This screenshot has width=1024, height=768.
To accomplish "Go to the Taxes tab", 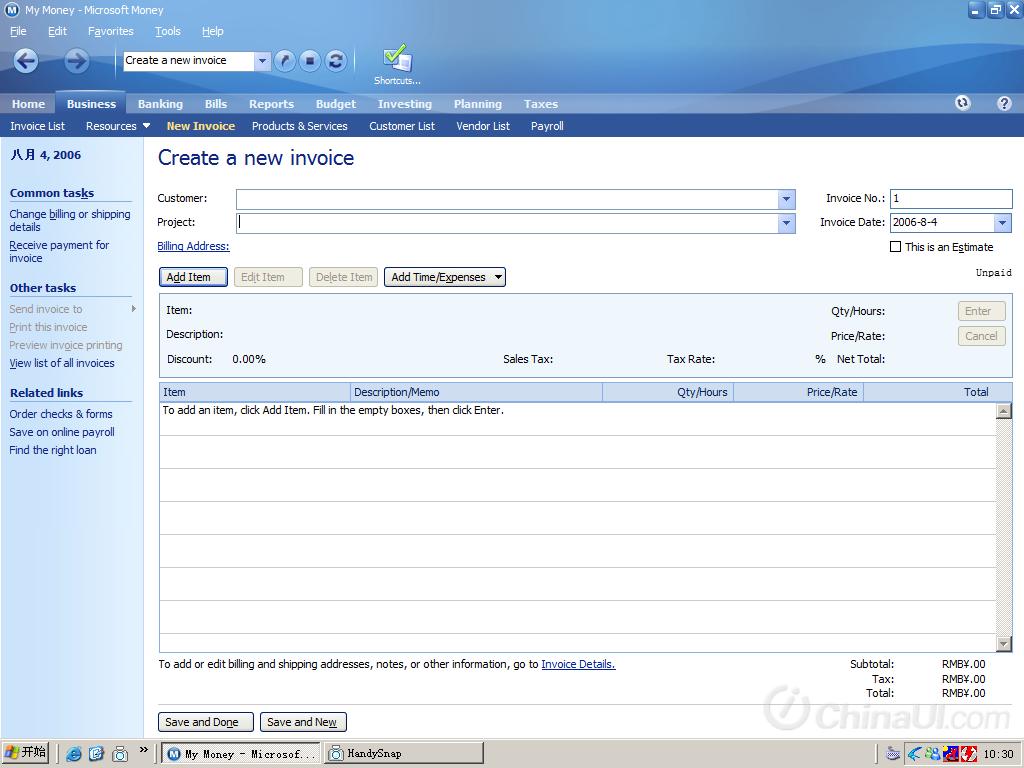I will [541, 104].
